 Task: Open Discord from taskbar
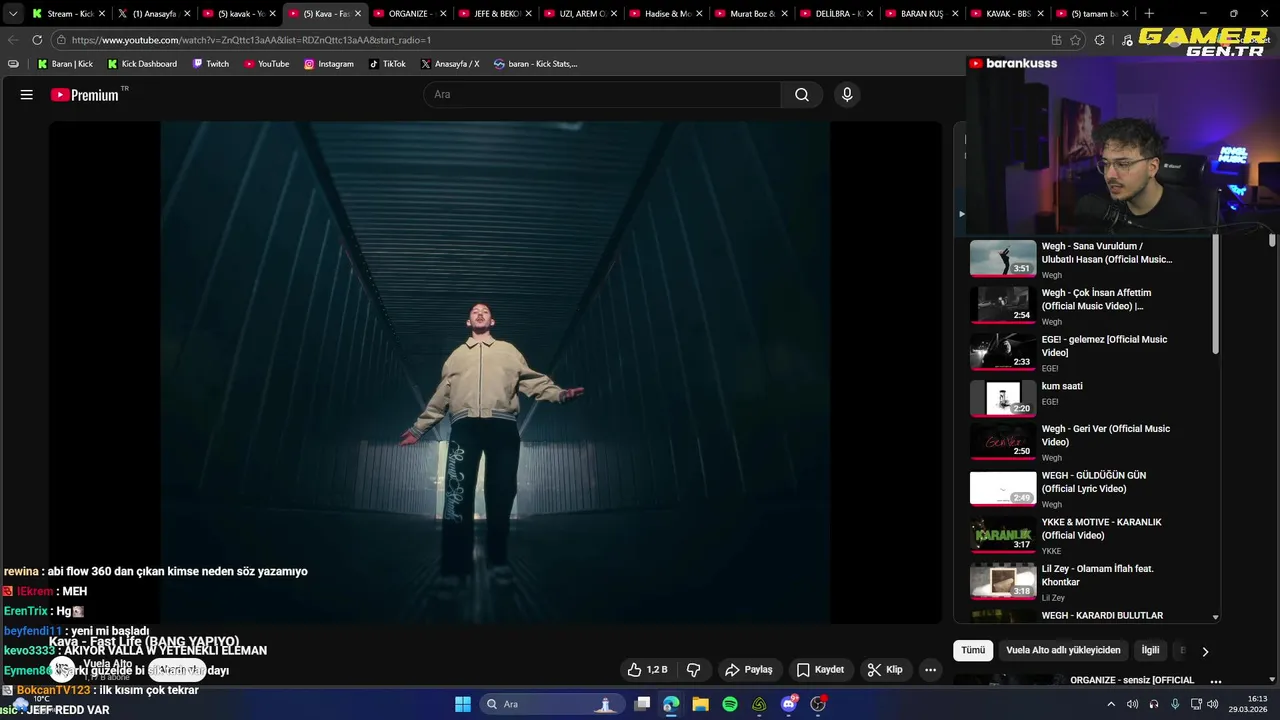(789, 704)
